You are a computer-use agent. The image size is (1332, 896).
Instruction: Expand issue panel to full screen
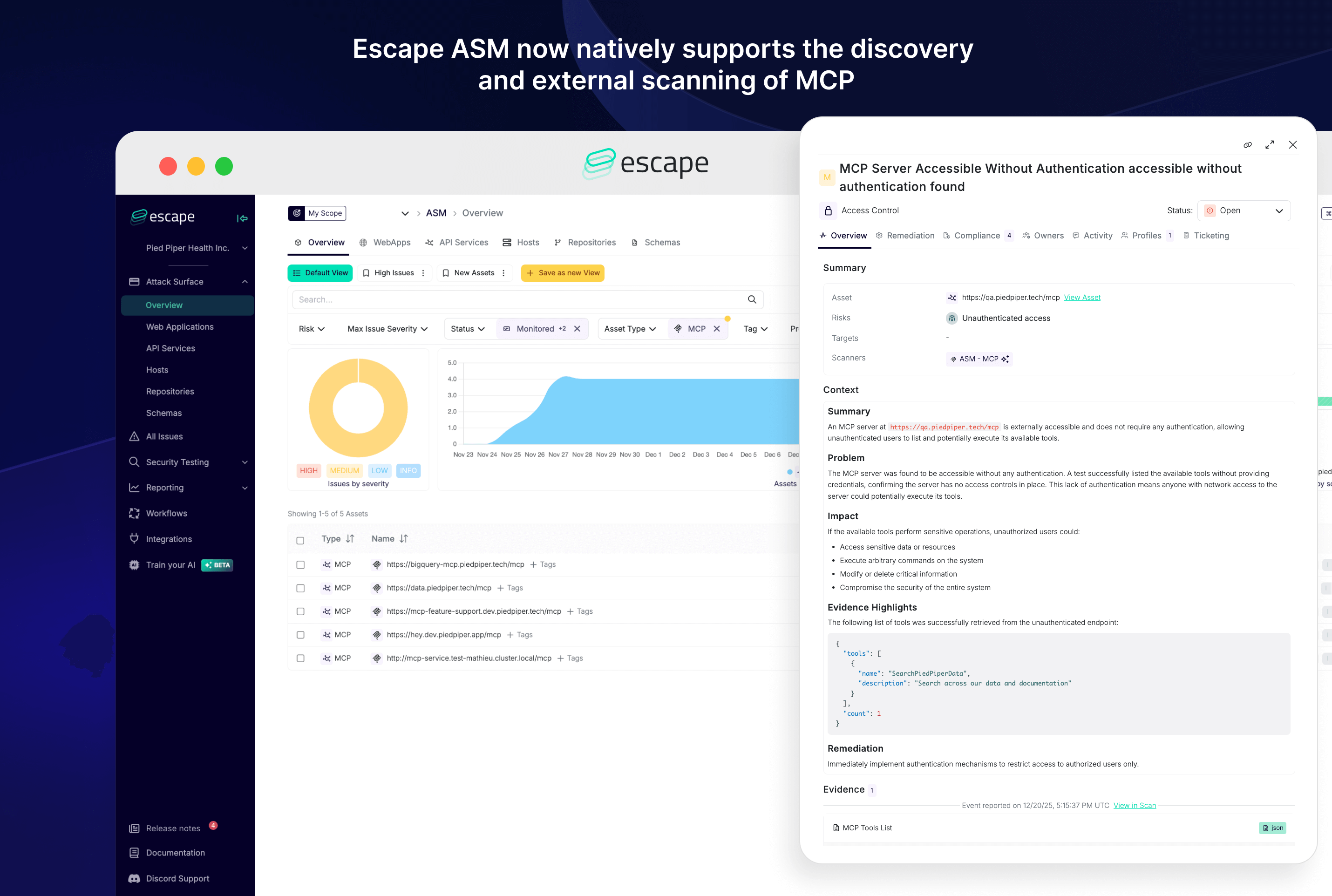coord(1270,145)
